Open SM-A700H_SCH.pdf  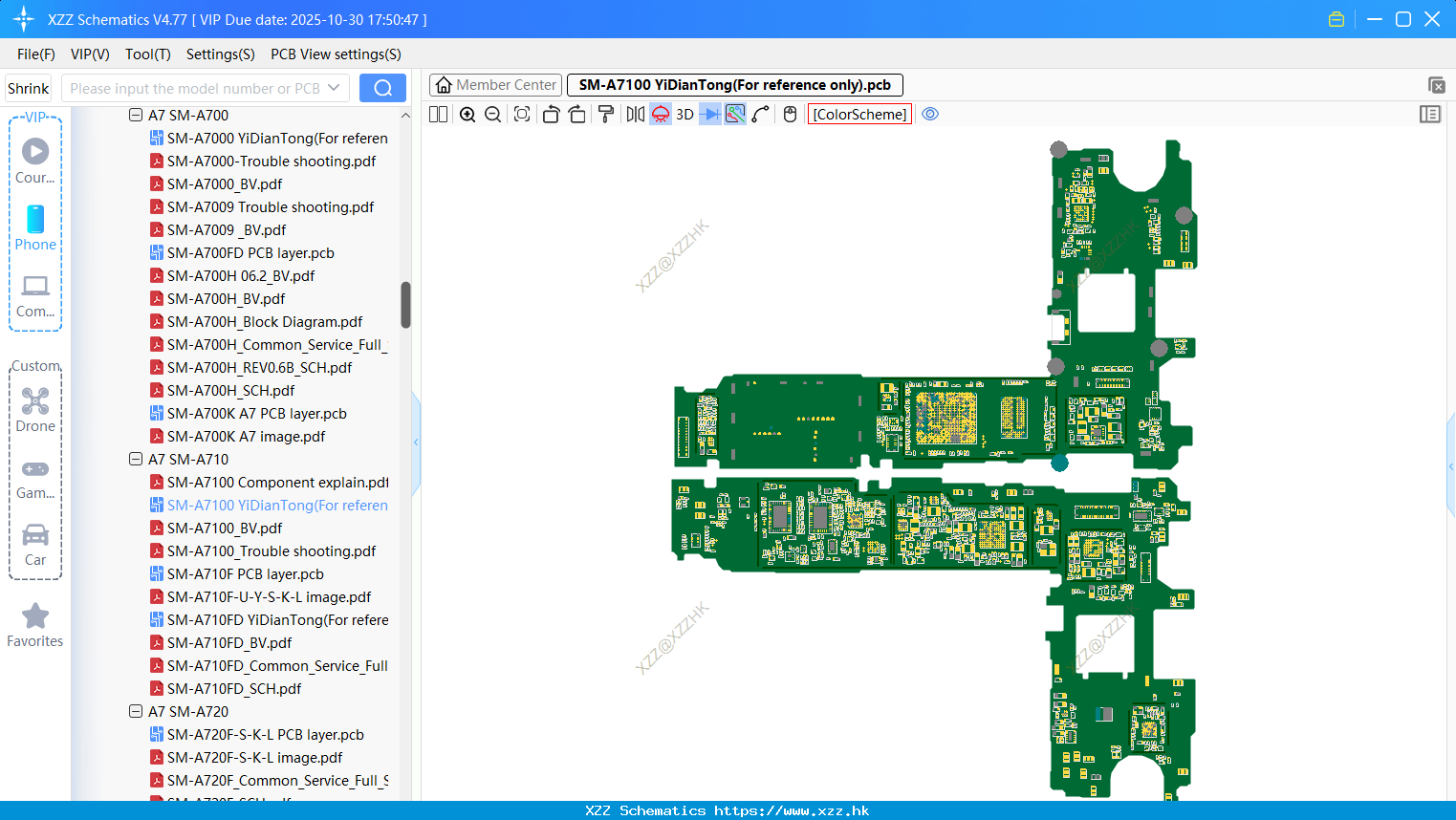[x=230, y=390]
